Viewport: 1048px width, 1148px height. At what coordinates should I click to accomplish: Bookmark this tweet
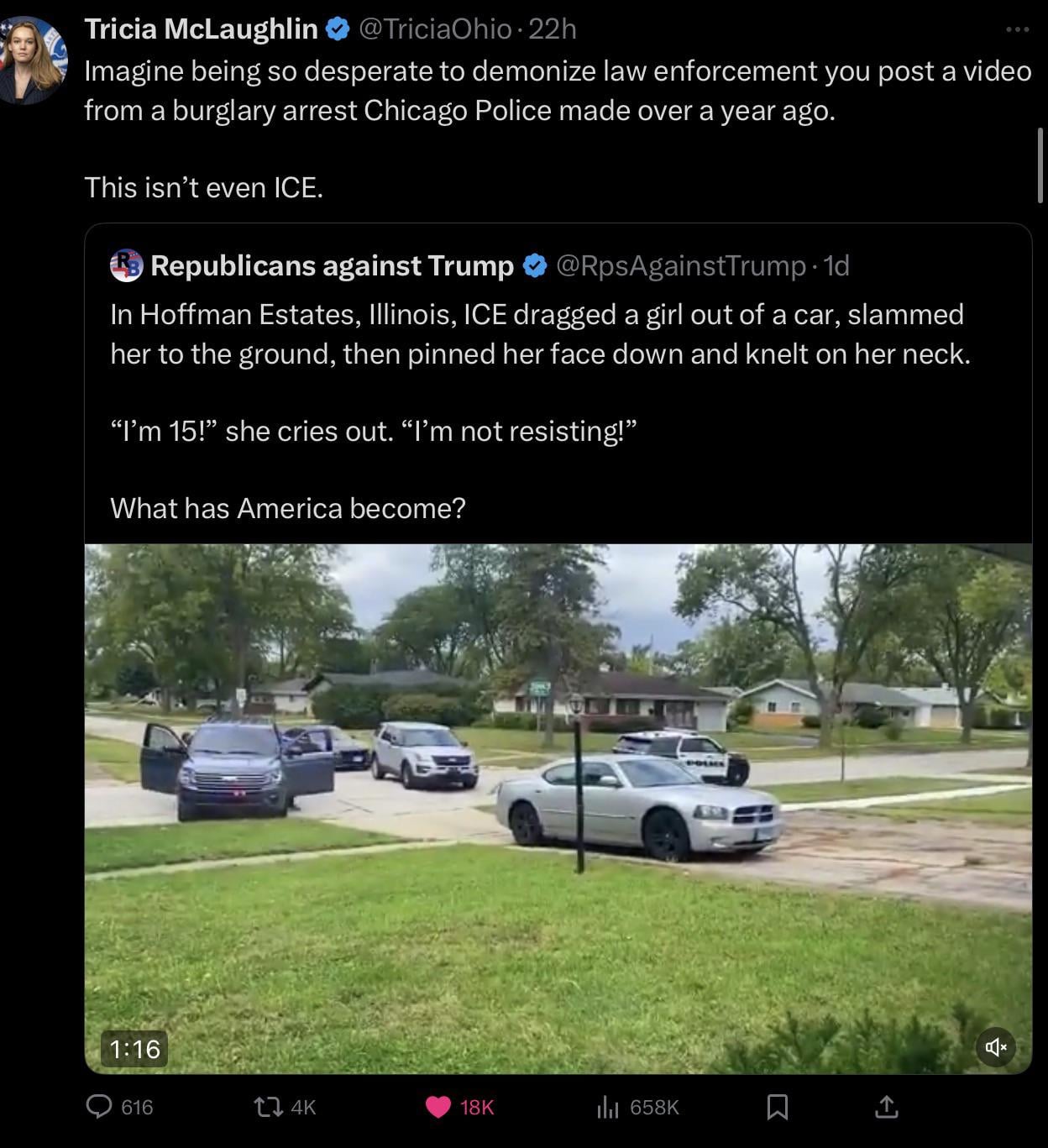[778, 1107]
